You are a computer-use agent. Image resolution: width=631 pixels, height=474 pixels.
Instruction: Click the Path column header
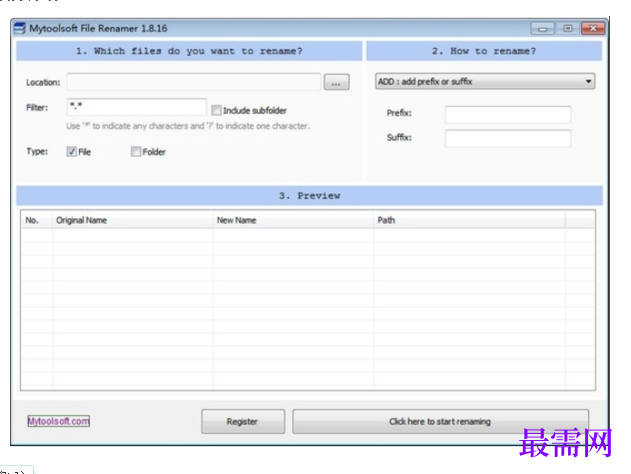(x=469, y=221)
